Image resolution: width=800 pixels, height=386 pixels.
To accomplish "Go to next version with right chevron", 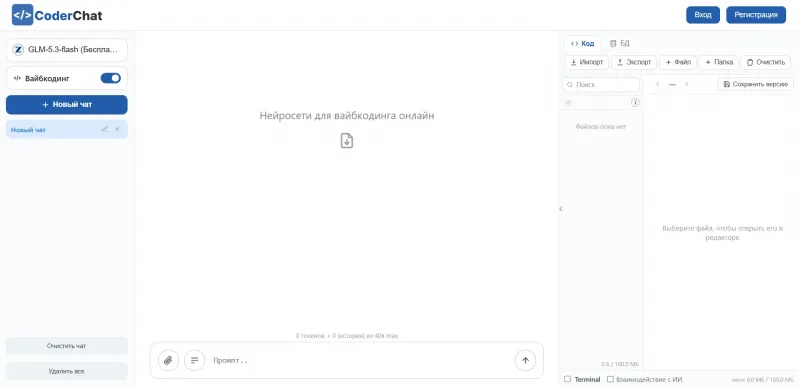I will (687, 84).
